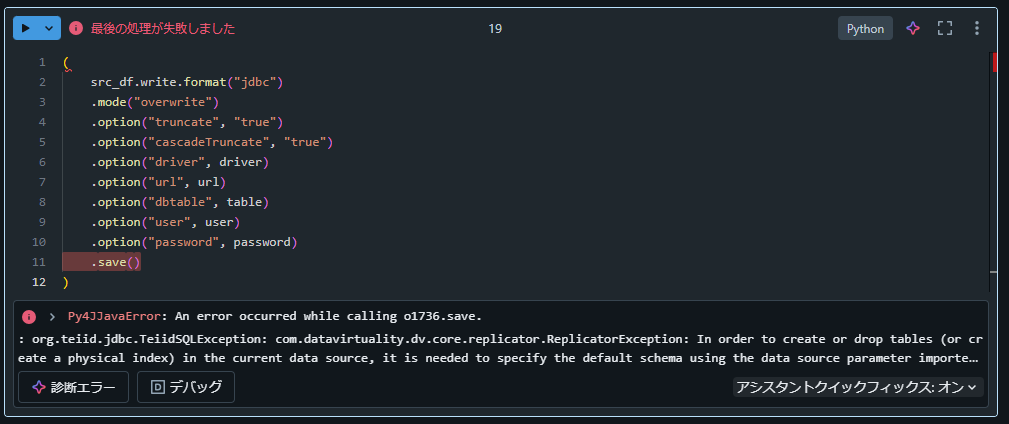Click line number 12 in gutter
Image resolution: width=1009 pixels, height=424 pixels.
click(39, 282)
